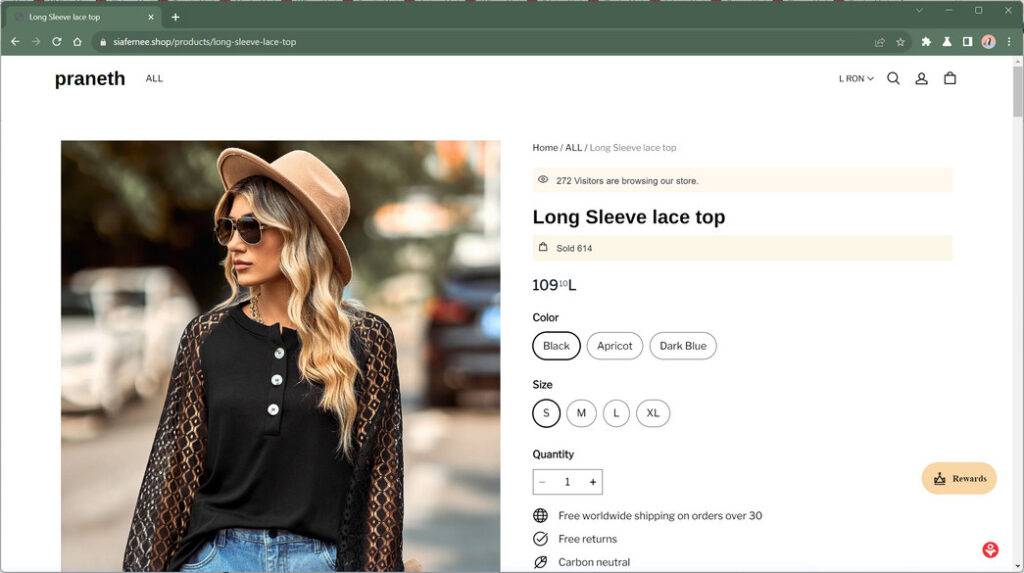Screen dimensions: 1024x573
Task: Click the share page icon in address bar
Action: click(880, 42)
